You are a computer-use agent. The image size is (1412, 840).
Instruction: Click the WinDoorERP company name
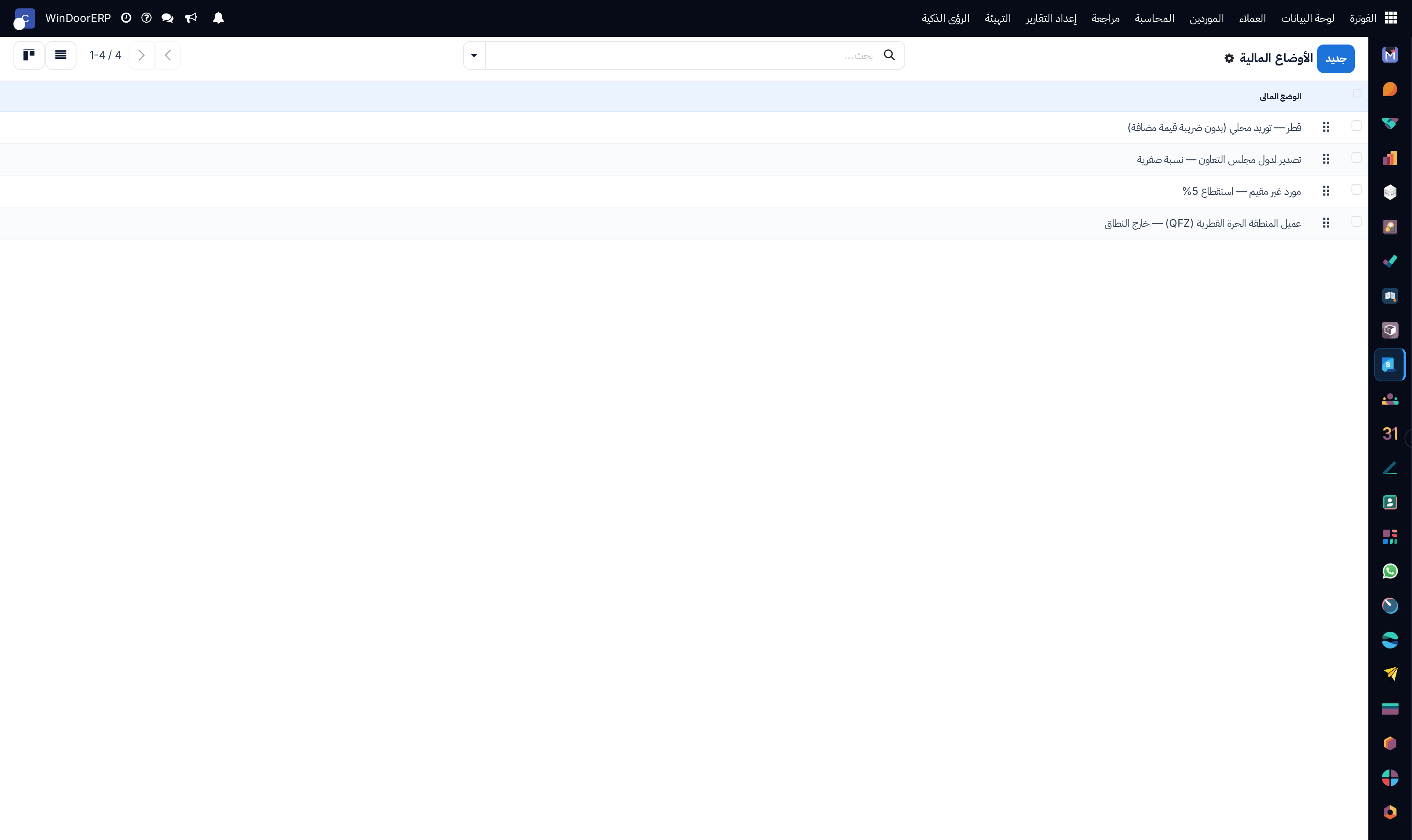[78, 18]
